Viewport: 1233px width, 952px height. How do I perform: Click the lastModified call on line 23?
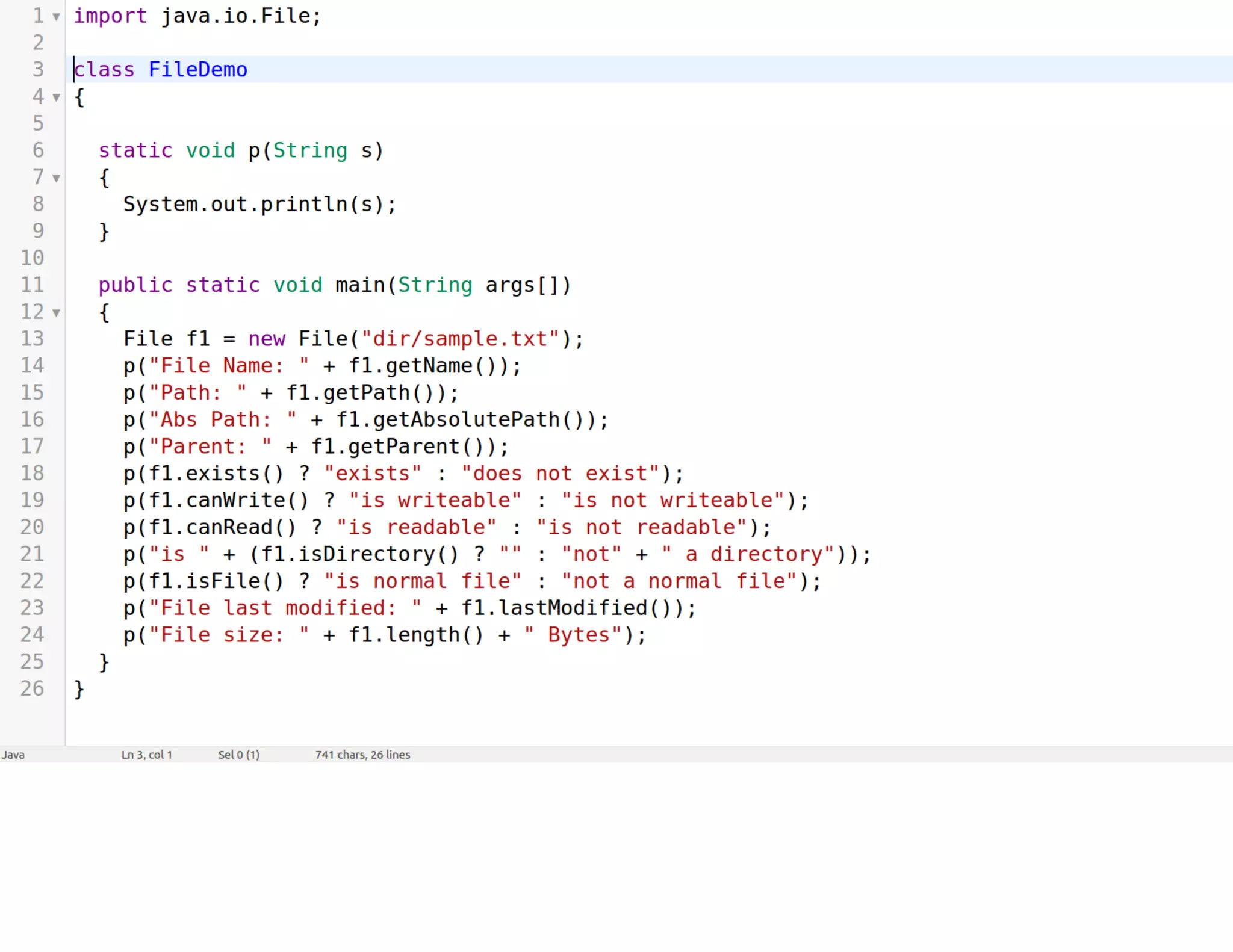[x=572, y=608]
